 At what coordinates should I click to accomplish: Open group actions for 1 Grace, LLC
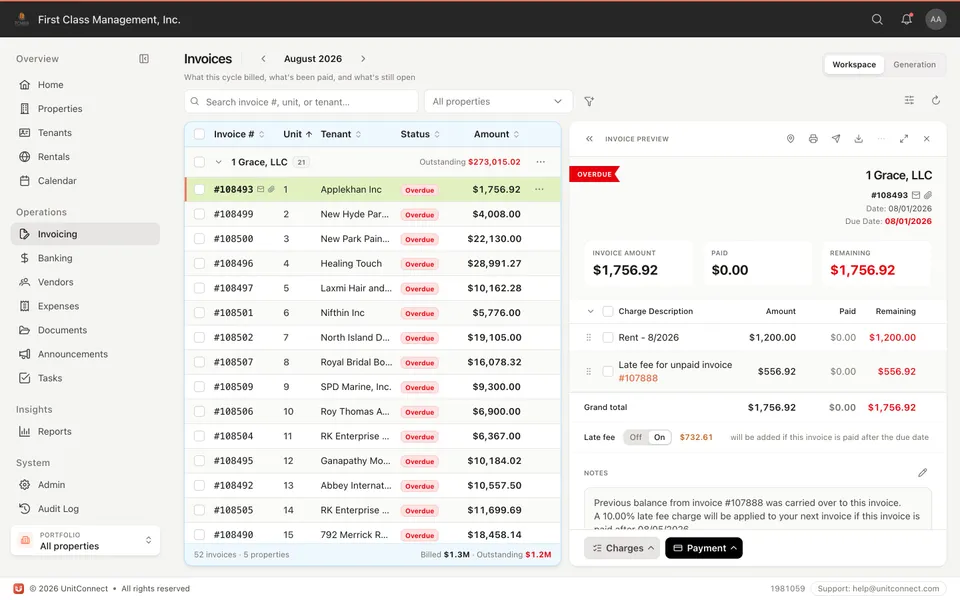[540, 162]
